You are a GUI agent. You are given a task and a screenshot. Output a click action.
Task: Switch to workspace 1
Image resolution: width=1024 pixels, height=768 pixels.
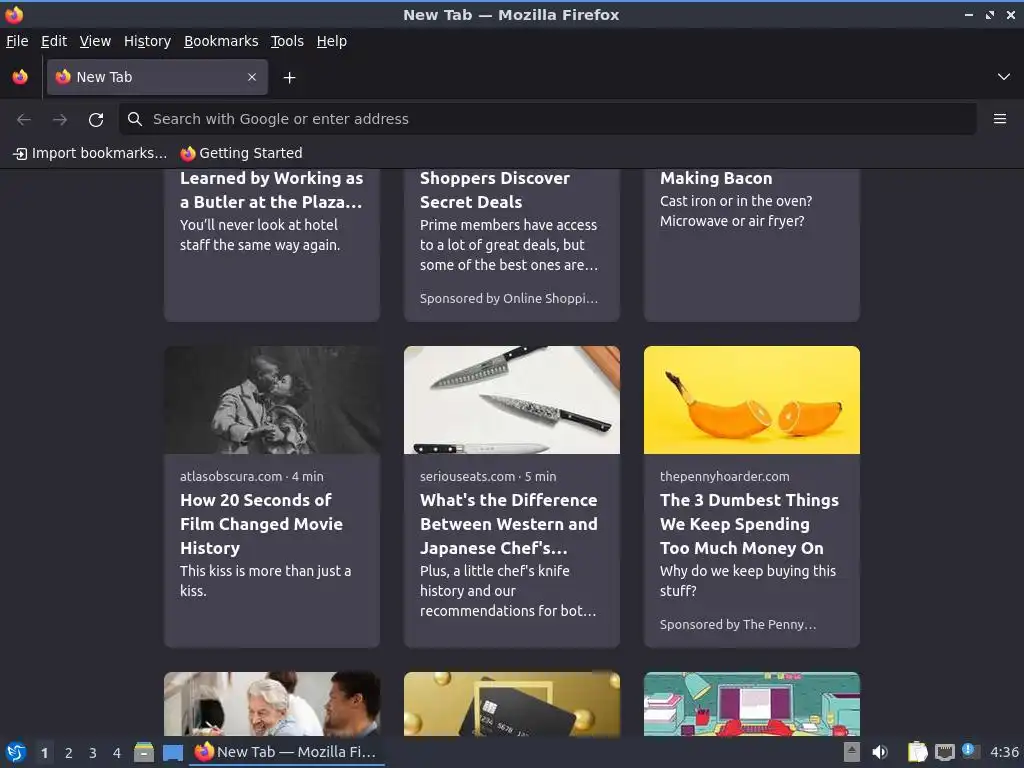[x=44, y=753]
